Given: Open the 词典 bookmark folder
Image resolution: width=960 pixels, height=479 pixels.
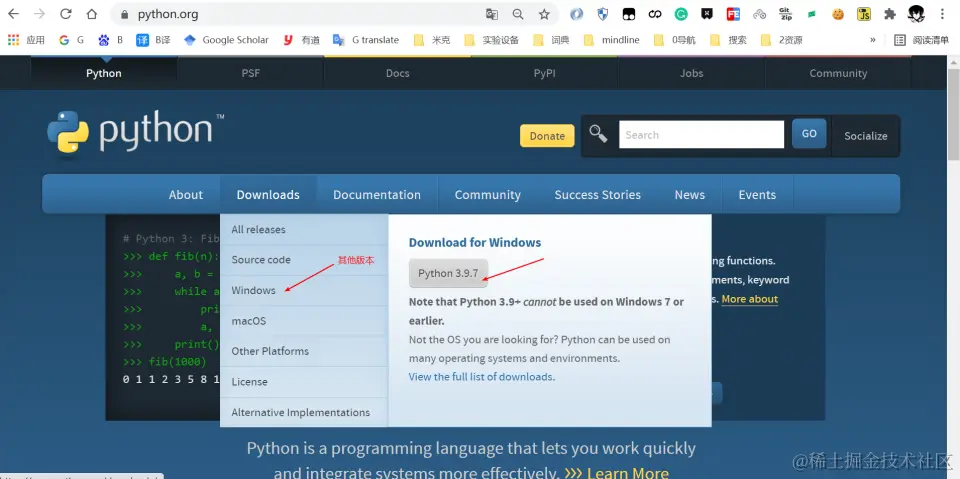Looking at the screenshot, I should tap(551, 40).
